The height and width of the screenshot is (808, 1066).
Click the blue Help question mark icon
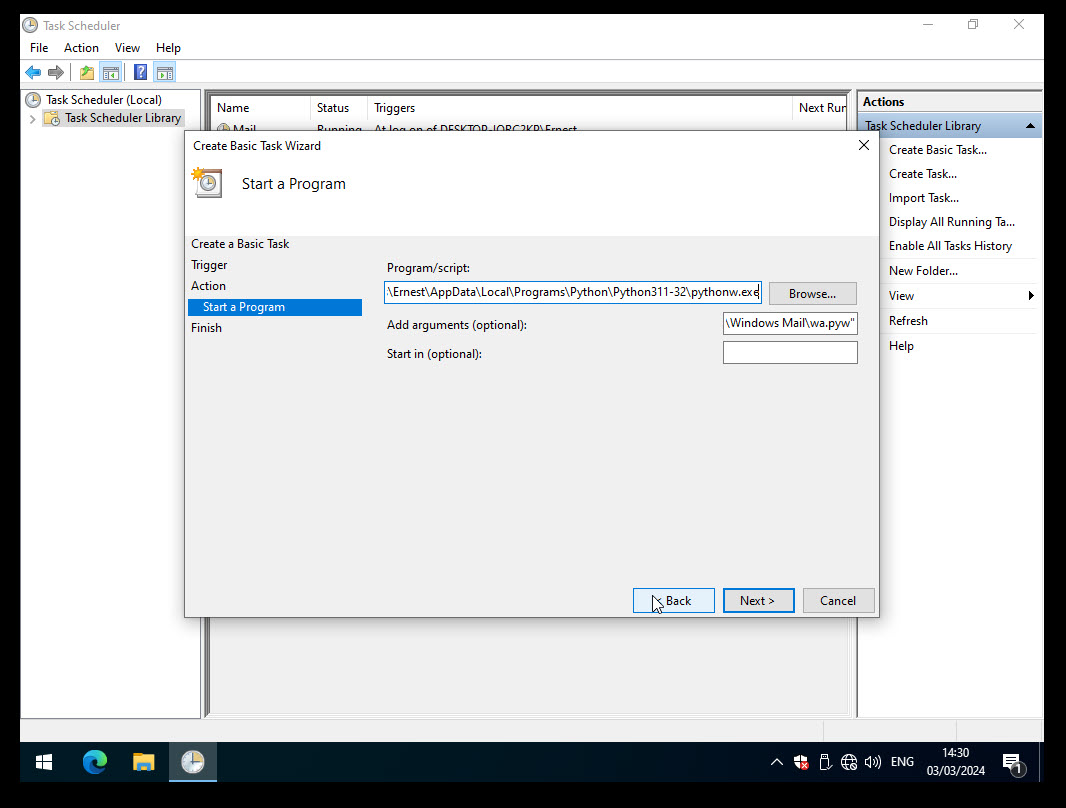pos(140,72)
